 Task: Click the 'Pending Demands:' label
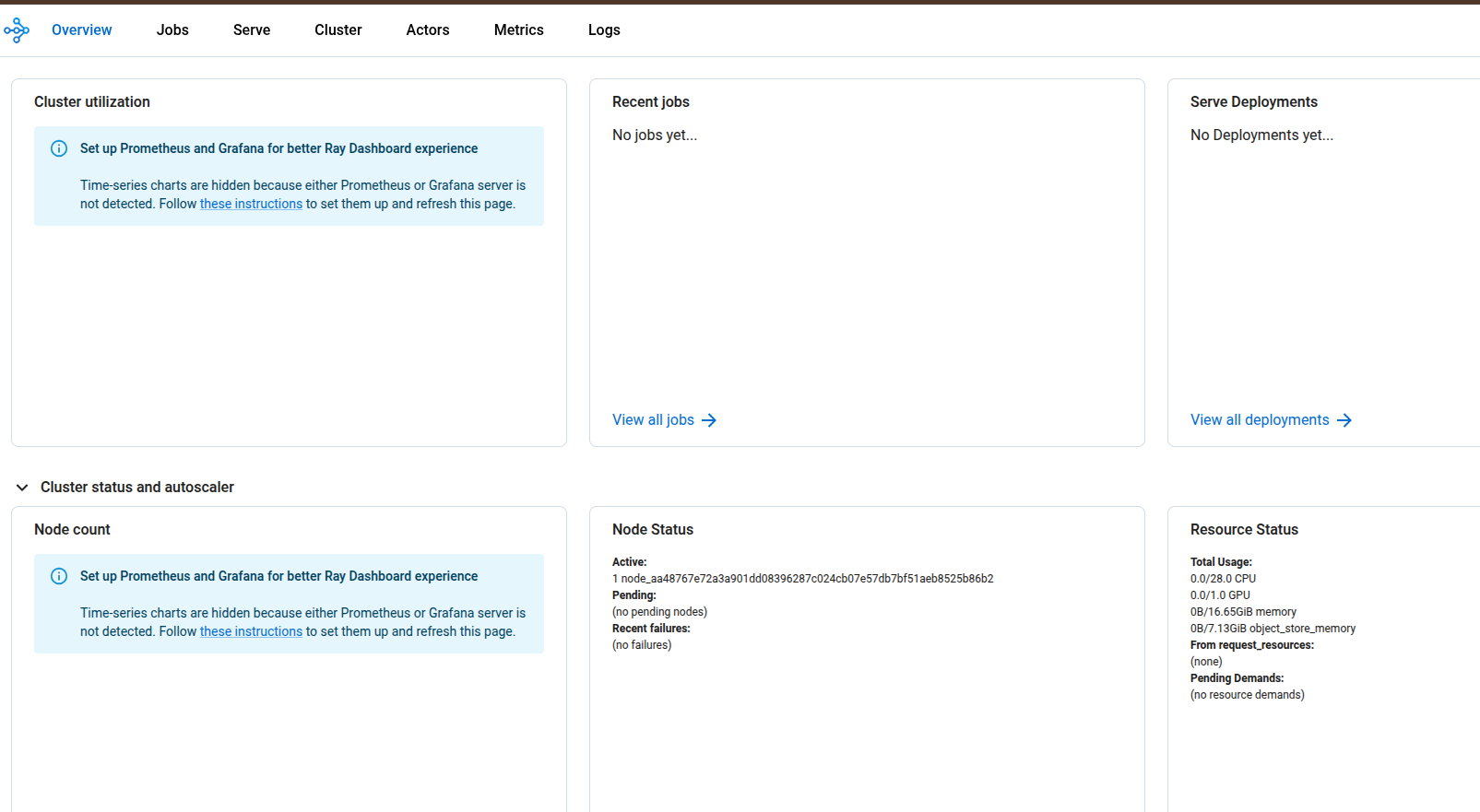click(1237, 678)
